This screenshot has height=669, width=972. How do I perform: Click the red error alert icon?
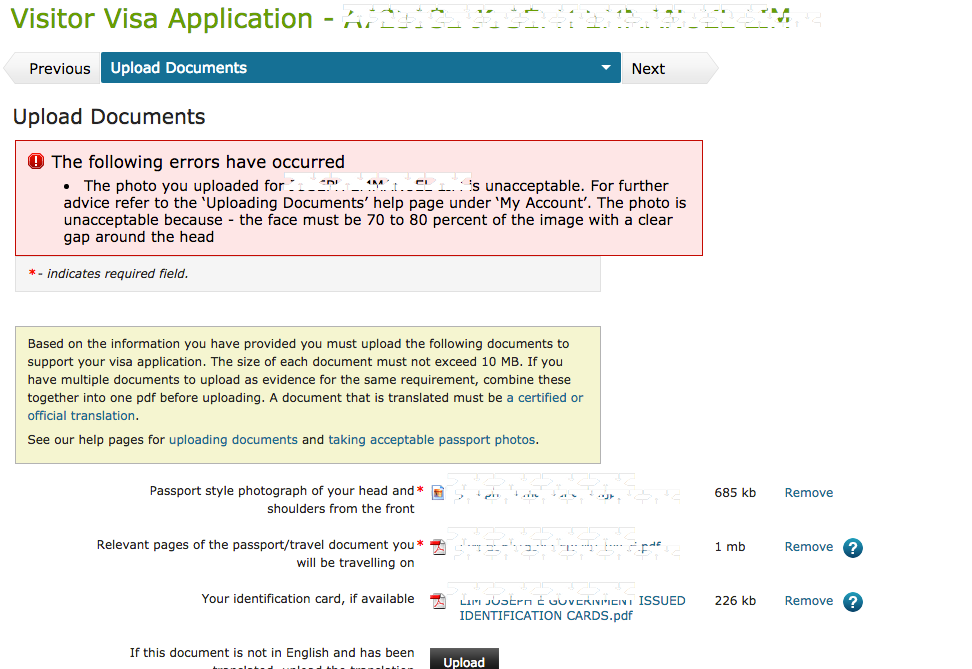pos(36,161)
